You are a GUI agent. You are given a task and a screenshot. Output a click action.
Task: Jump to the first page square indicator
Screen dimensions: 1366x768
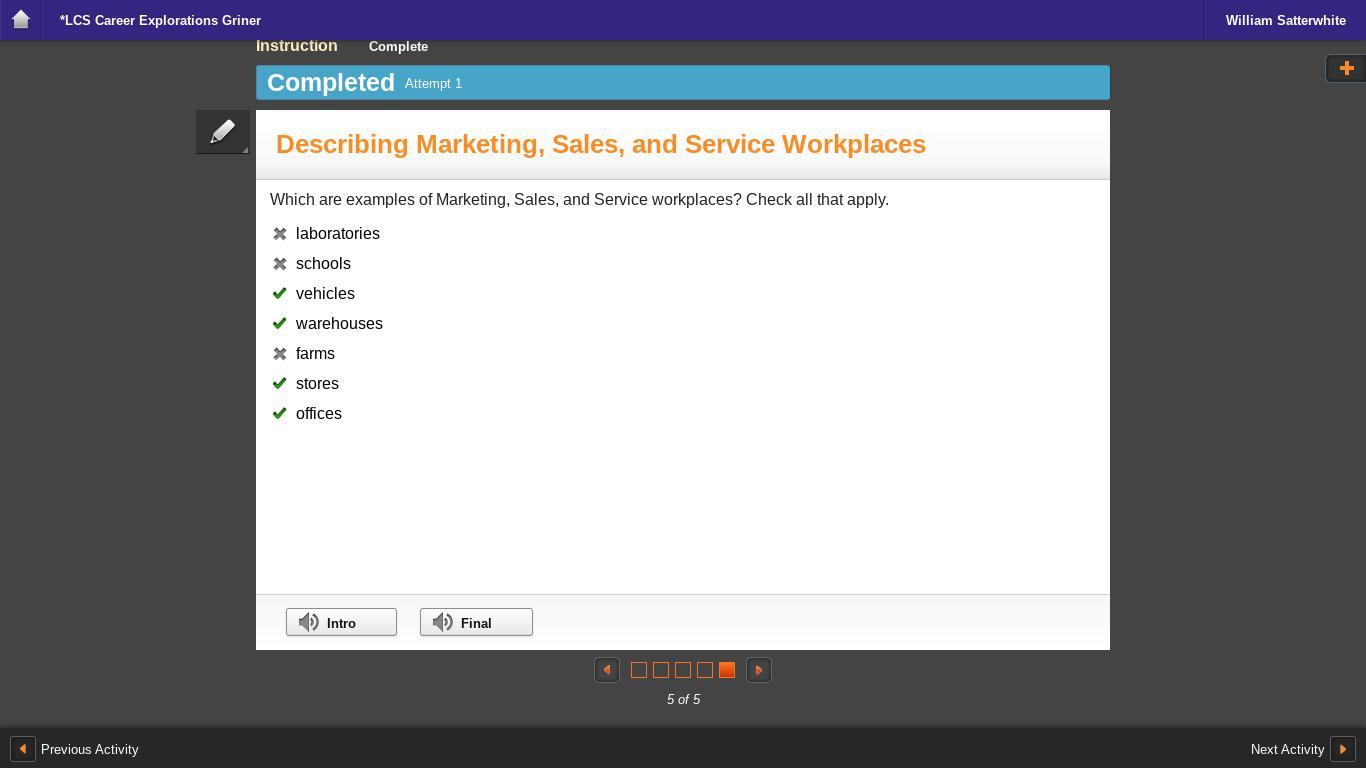click(639, 670)
